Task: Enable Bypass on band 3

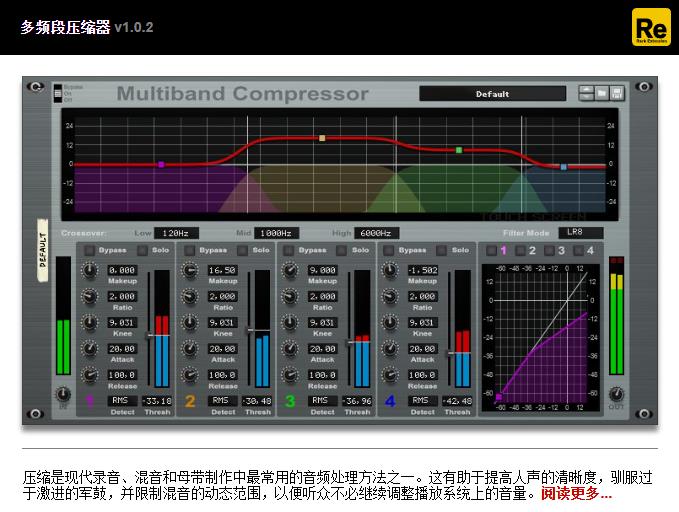Action: point(289,250)
